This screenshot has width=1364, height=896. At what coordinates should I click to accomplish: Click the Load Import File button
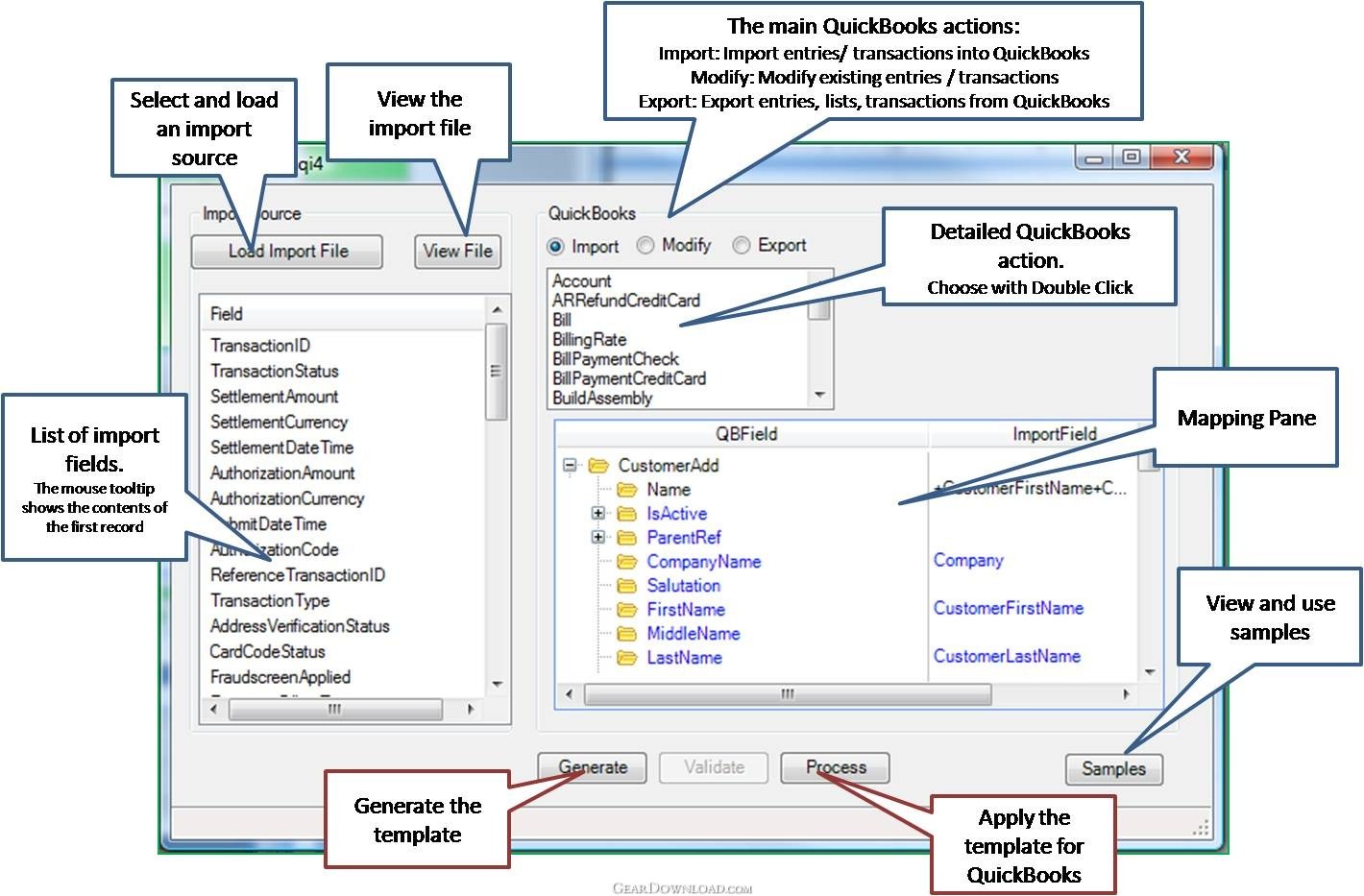click(x=287, y=252)
